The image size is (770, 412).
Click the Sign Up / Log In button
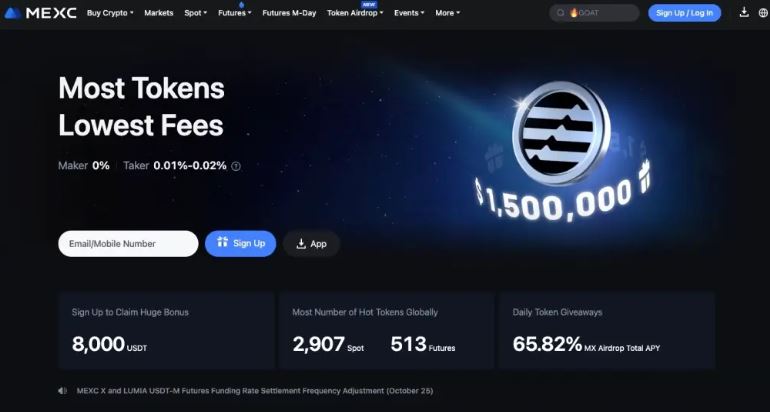[x=684, y=13]
